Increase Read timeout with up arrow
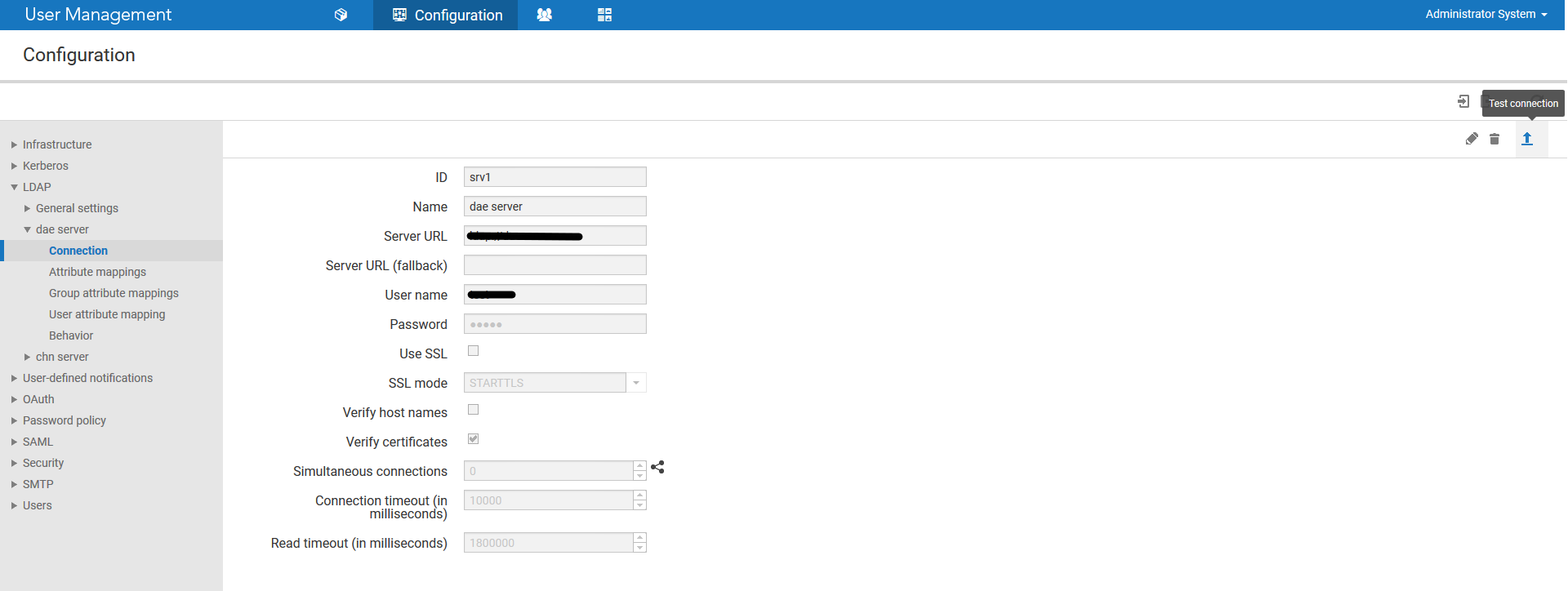 click(640, 538)
